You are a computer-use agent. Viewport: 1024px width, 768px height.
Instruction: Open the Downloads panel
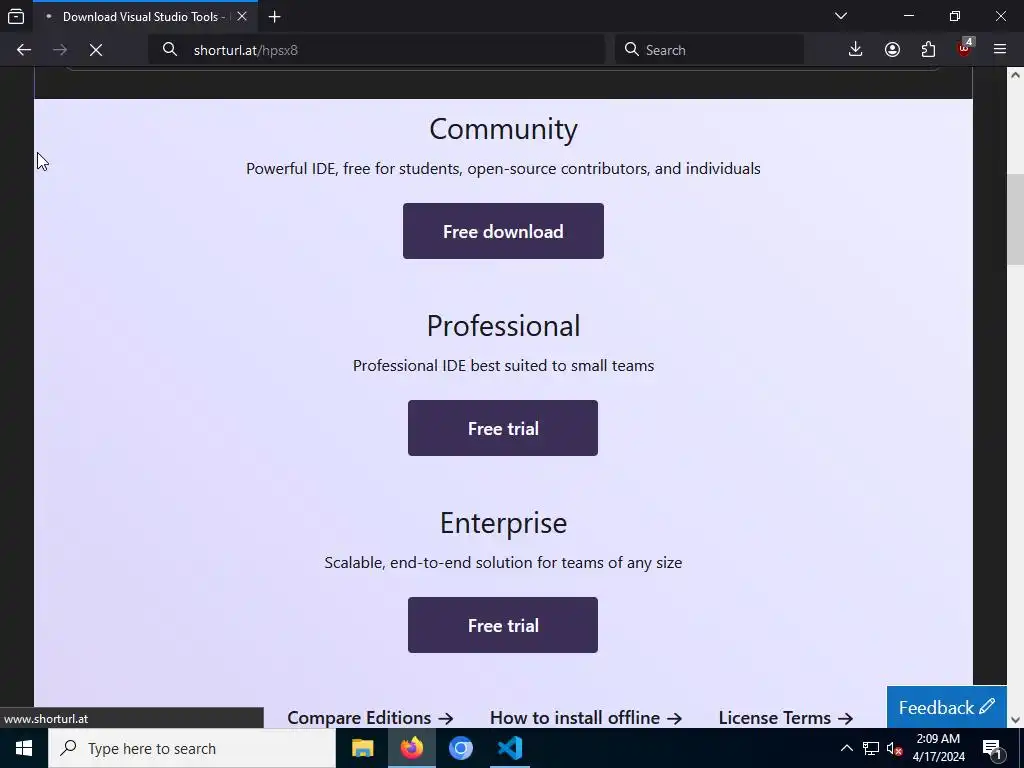(x=855, y=49)
